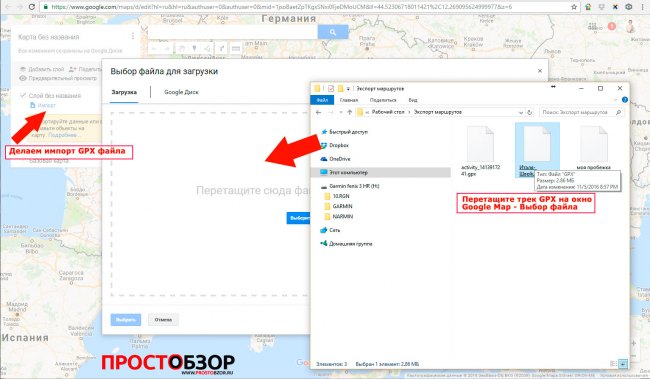Viewport: 650px width, 379px height.
Task: Select the 'моя пробежка' file
Action: pyautogui.click(x=593, y=148)
